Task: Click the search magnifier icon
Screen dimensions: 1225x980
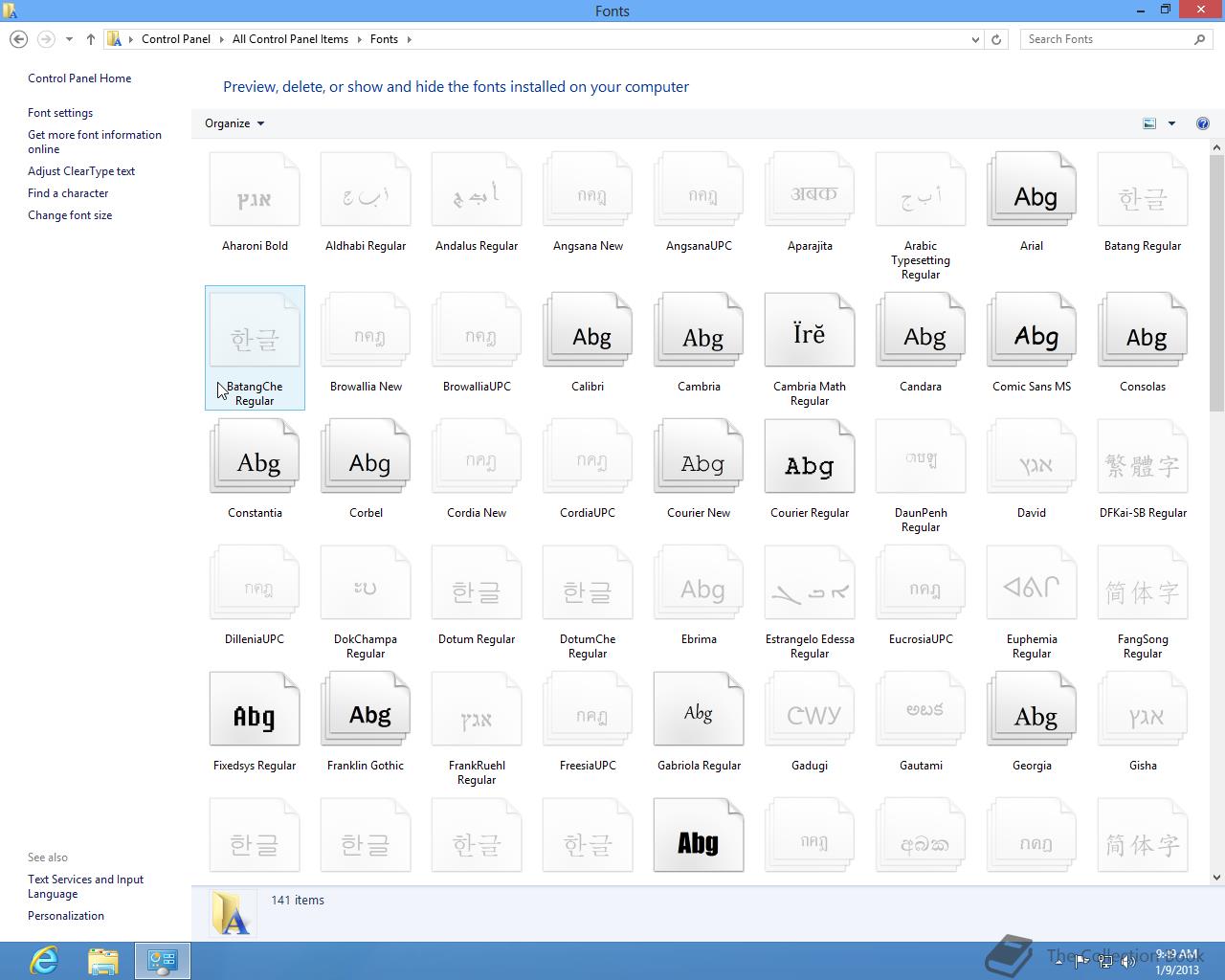Action: [1200, 39]
